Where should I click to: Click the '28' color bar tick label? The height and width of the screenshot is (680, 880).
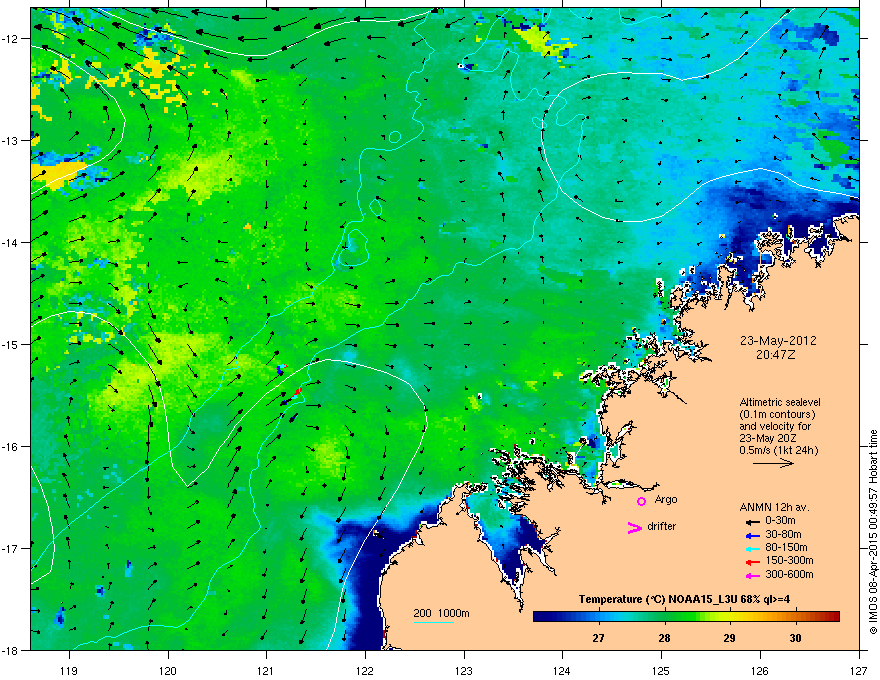coord(664,638)
